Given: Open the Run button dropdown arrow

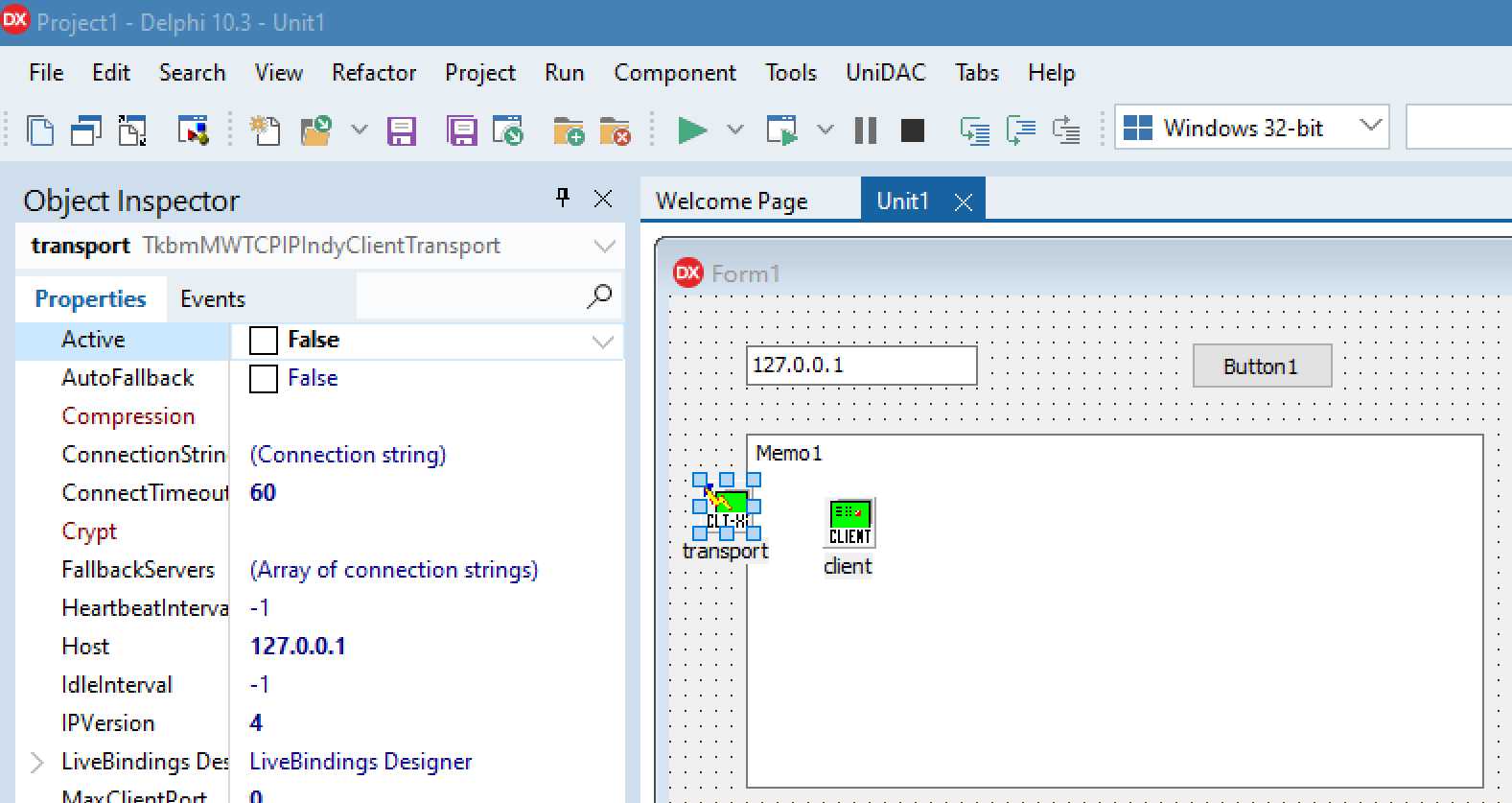Looking at the screenshot, I should [x=735, y=129].
